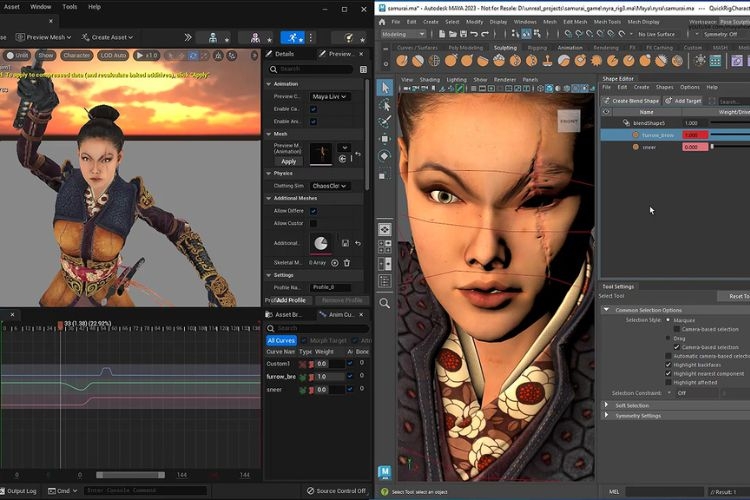Viewport: 750px width, 500px height.
Task: Toggle auto checkbox for Custom1 curve
Action: [x=350, y=364]
